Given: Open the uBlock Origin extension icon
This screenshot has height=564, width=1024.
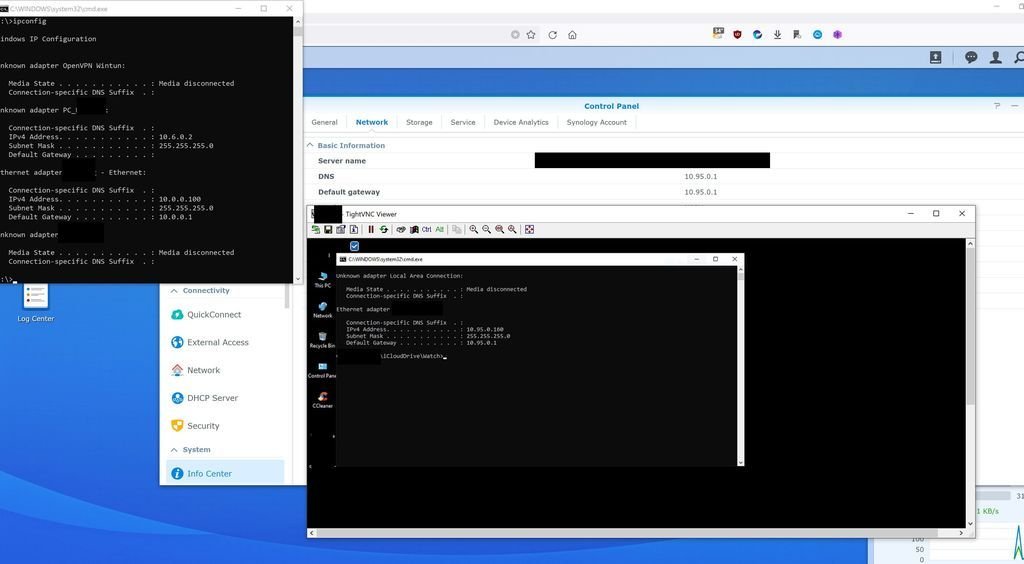Looking at the screenshot, I should click(x=737, y=34).
